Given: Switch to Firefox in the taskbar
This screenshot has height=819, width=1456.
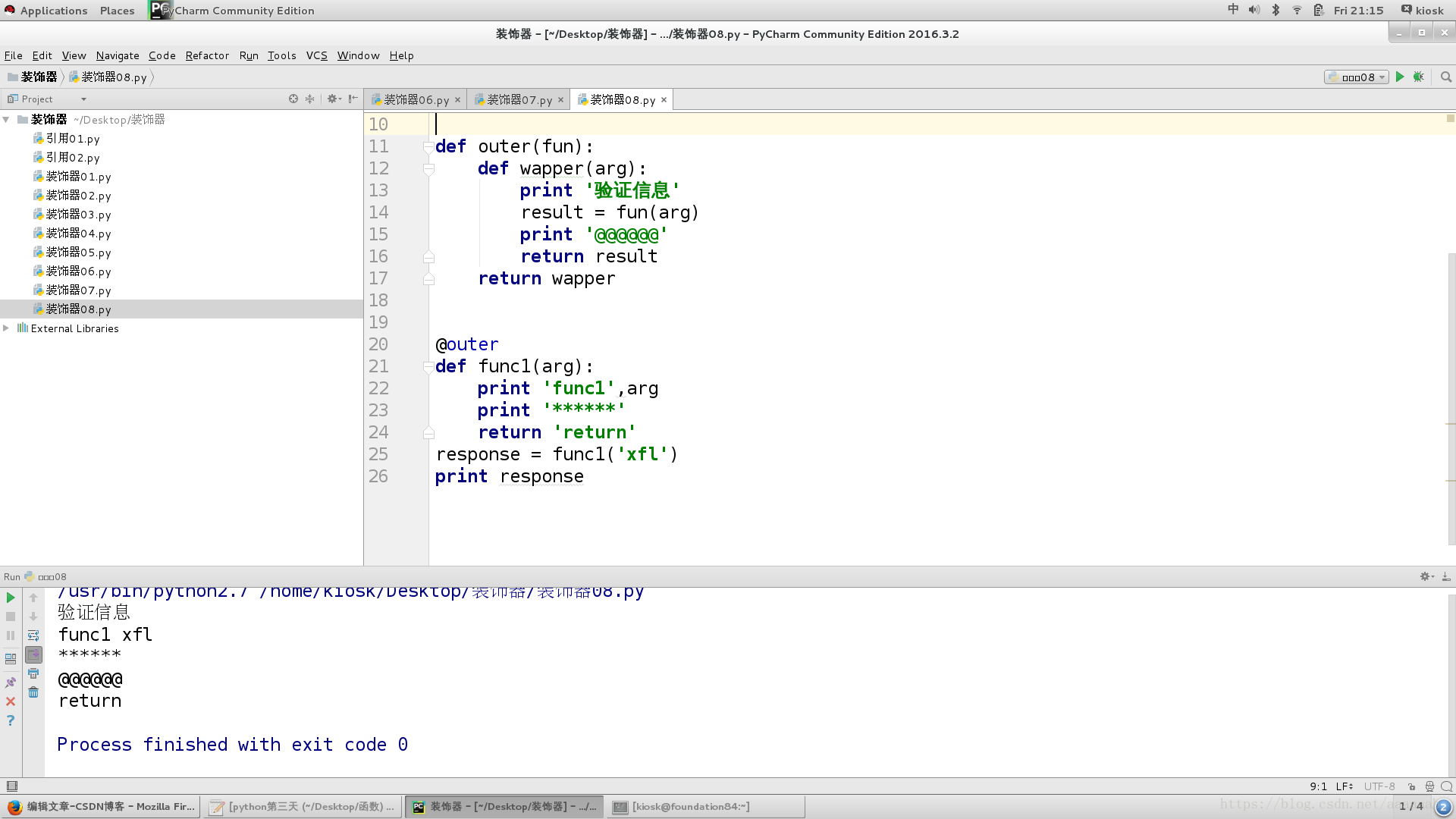Looking at the screenshot, I should (101, 807).
